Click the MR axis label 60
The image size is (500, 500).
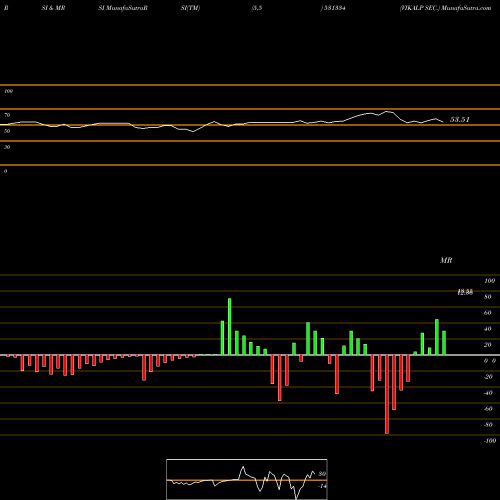pos(488,313)
